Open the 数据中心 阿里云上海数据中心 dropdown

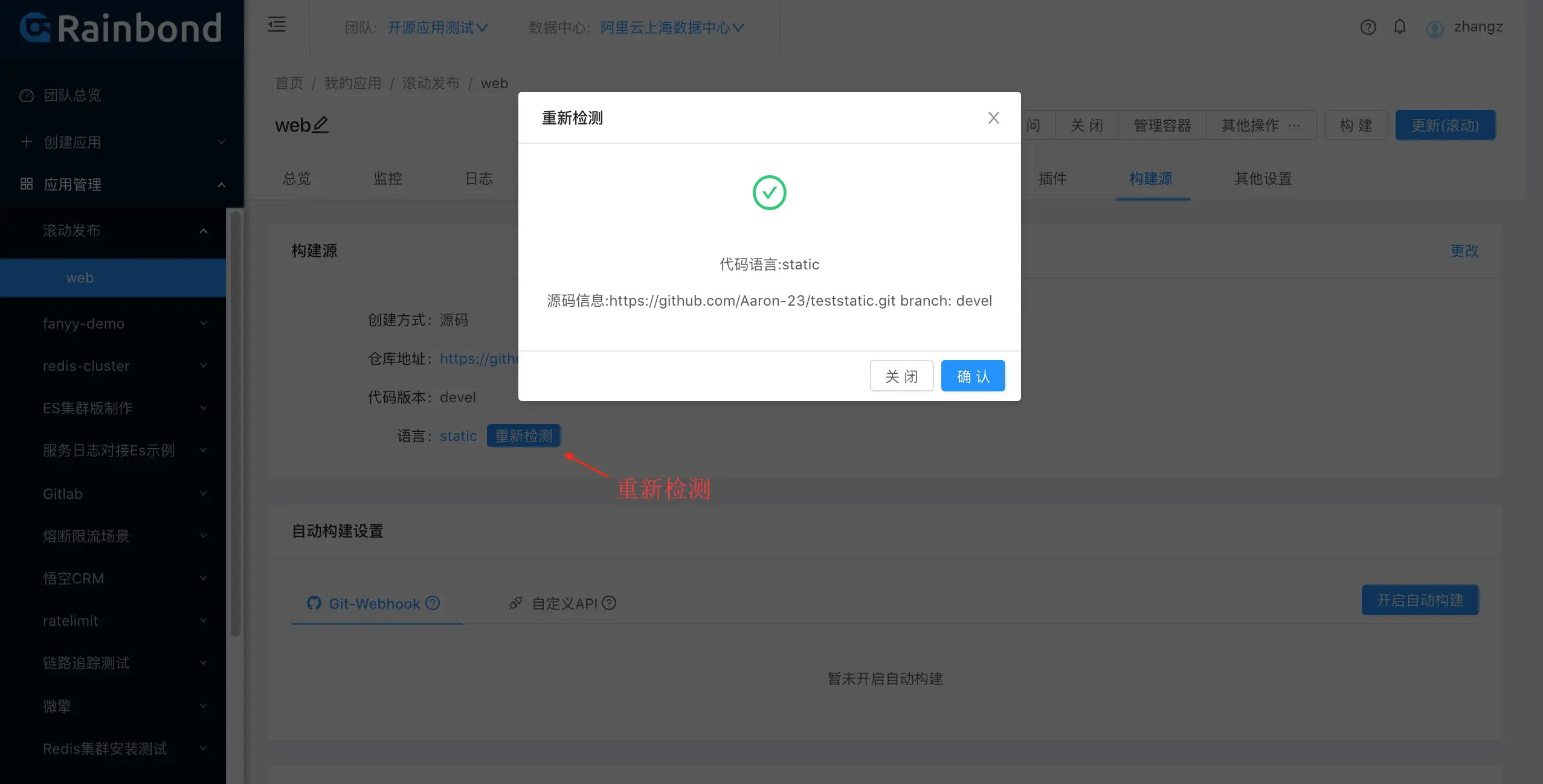tap(672, 27)
